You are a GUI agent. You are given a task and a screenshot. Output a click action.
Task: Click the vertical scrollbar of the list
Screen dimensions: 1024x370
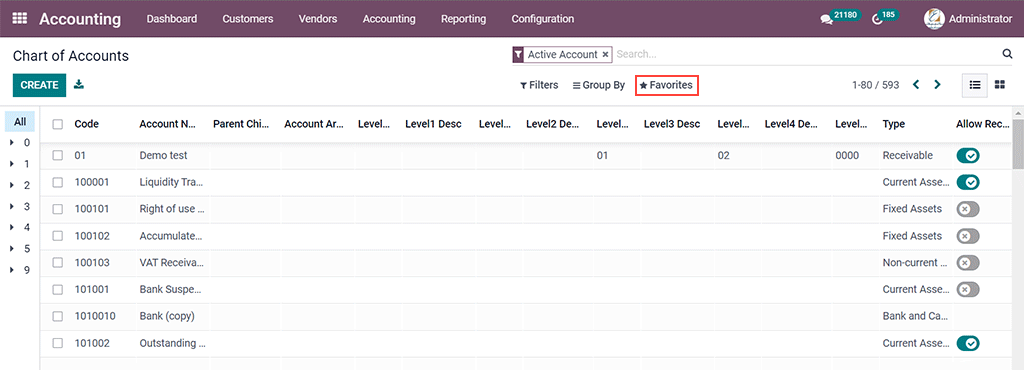[x=1017, y=144]
